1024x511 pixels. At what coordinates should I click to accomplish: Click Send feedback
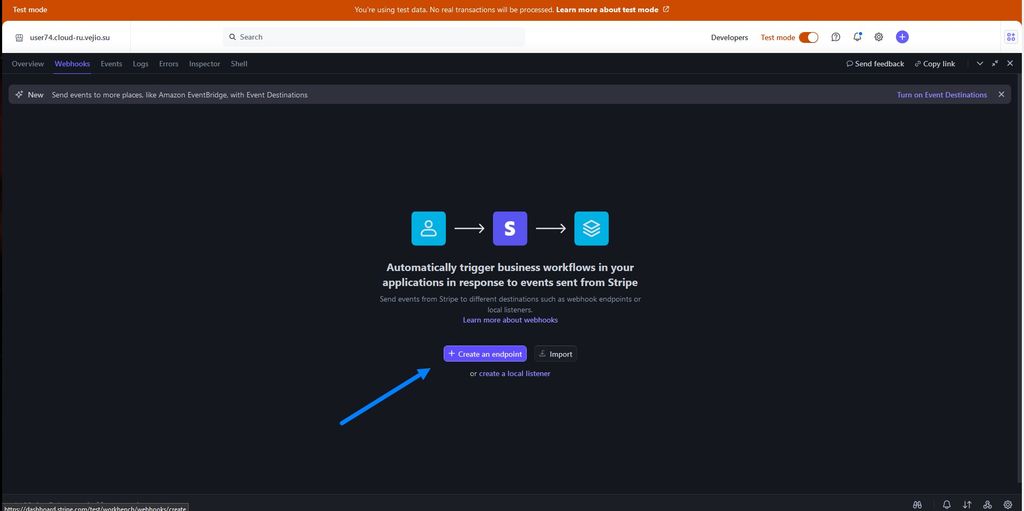click(x=875, y=63)
